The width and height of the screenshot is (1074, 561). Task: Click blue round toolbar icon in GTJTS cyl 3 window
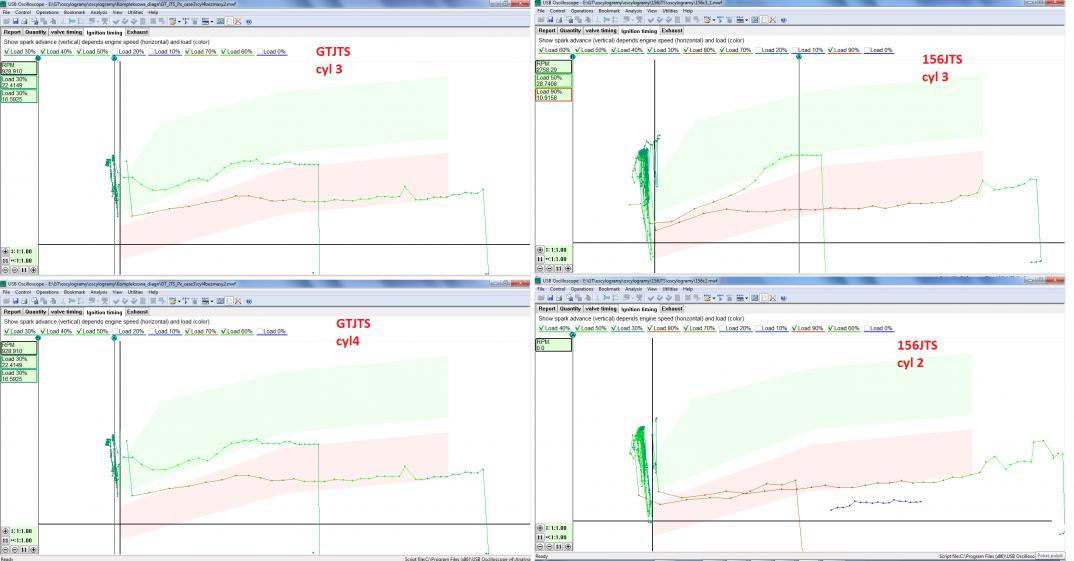249,21
